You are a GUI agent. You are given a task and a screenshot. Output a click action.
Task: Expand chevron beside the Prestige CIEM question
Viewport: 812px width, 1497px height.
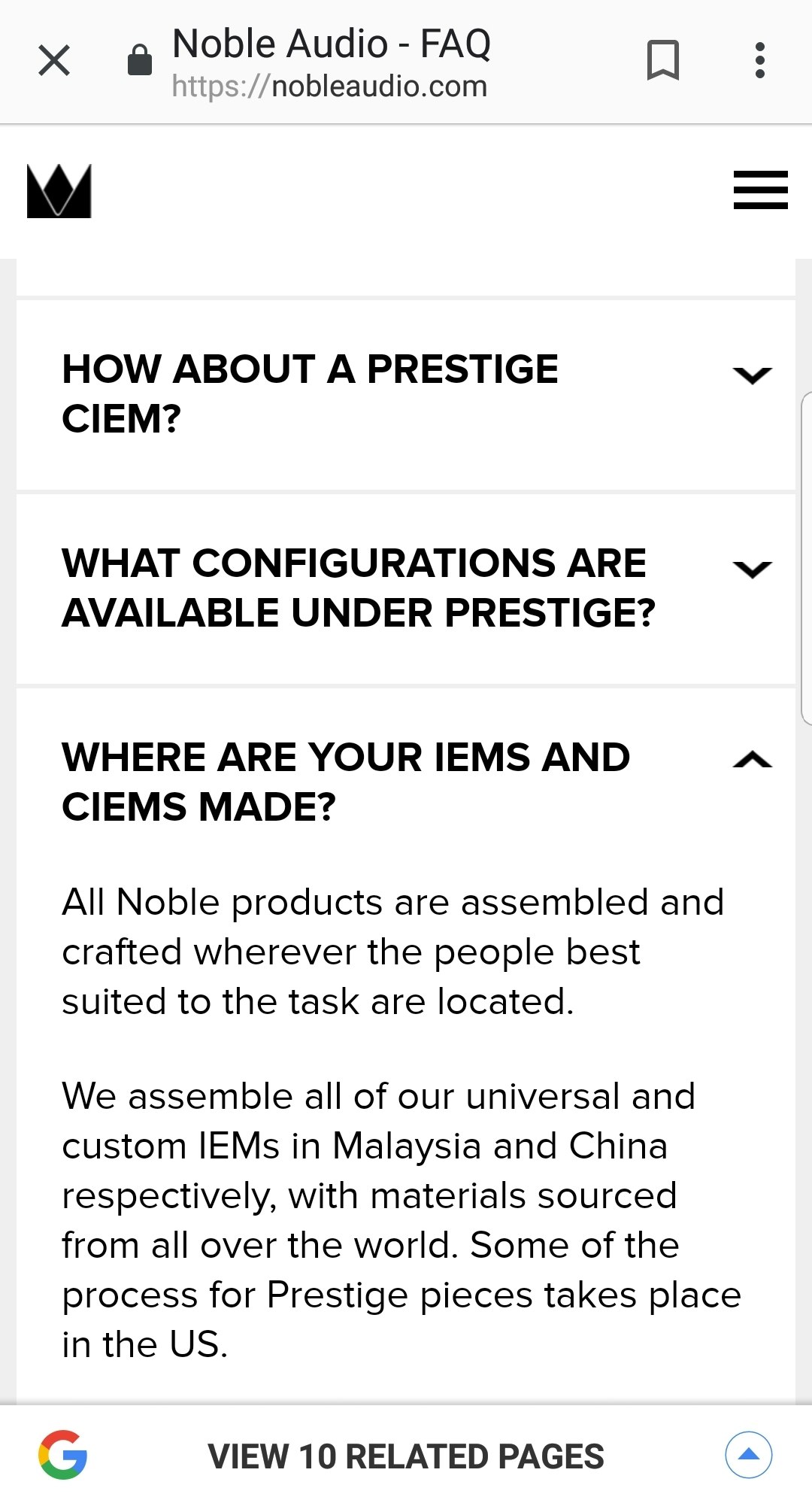[x=752, y=375]
